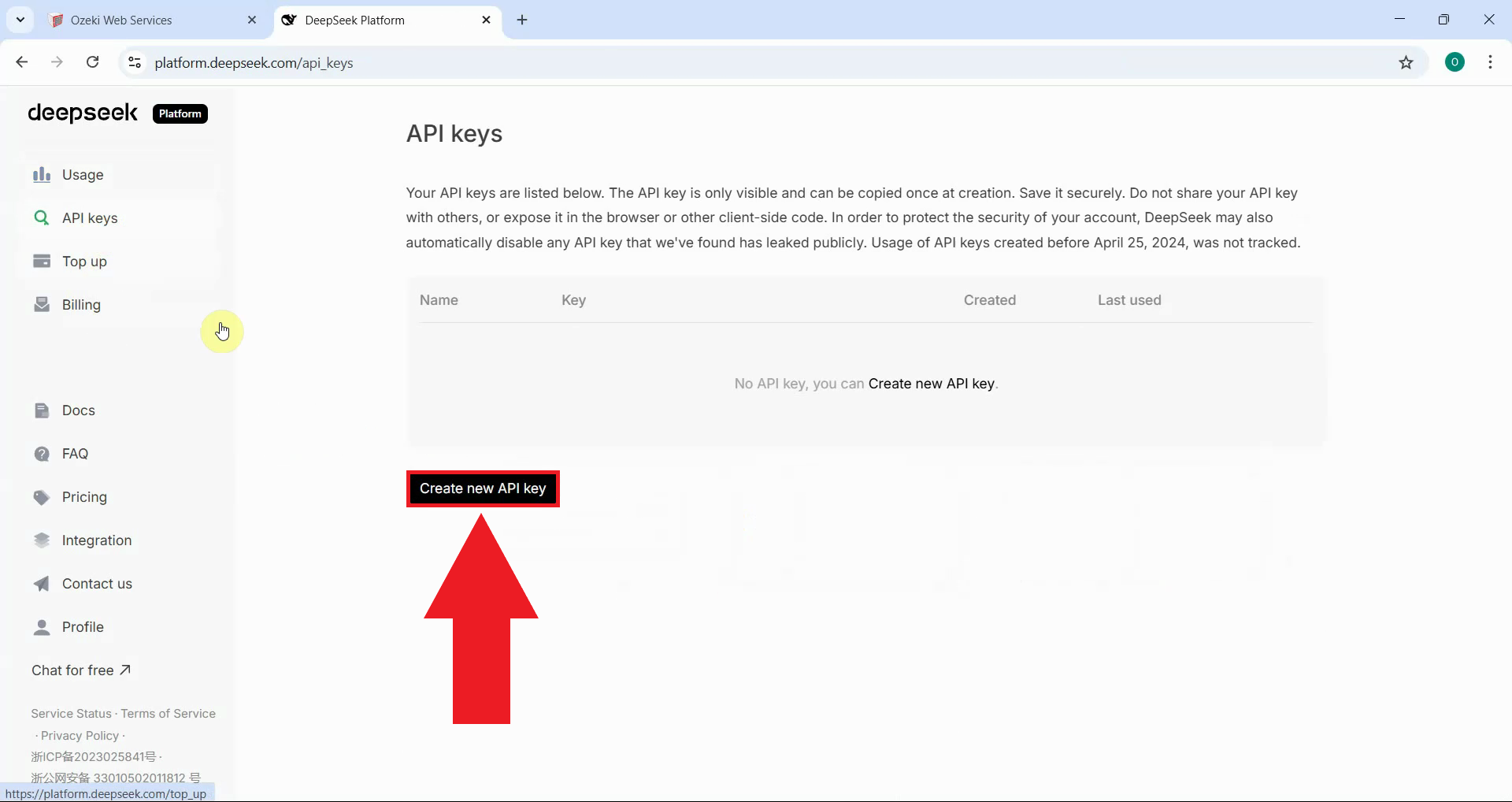Open the Docs section
This screenshot has width=1512, height=802.
[80, 410]
